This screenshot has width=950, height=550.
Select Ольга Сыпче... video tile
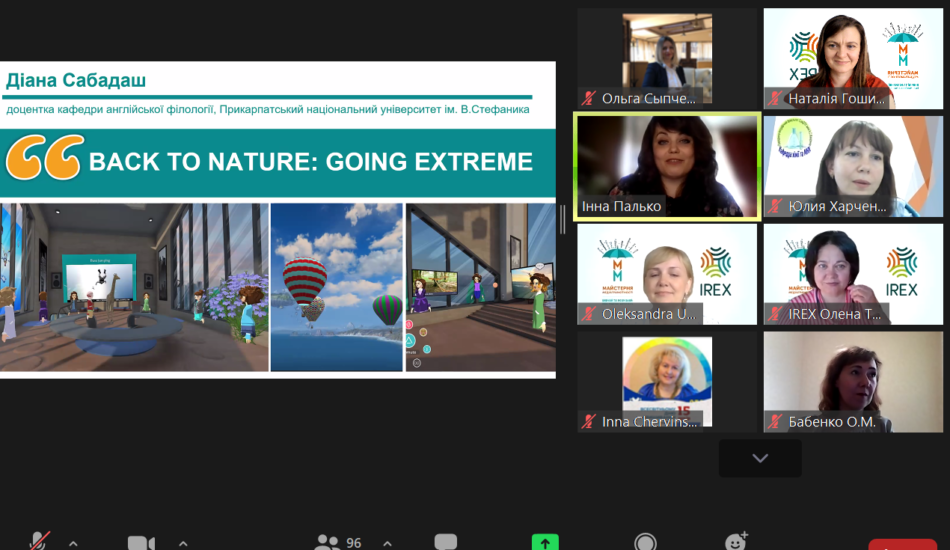pos(667,59)
